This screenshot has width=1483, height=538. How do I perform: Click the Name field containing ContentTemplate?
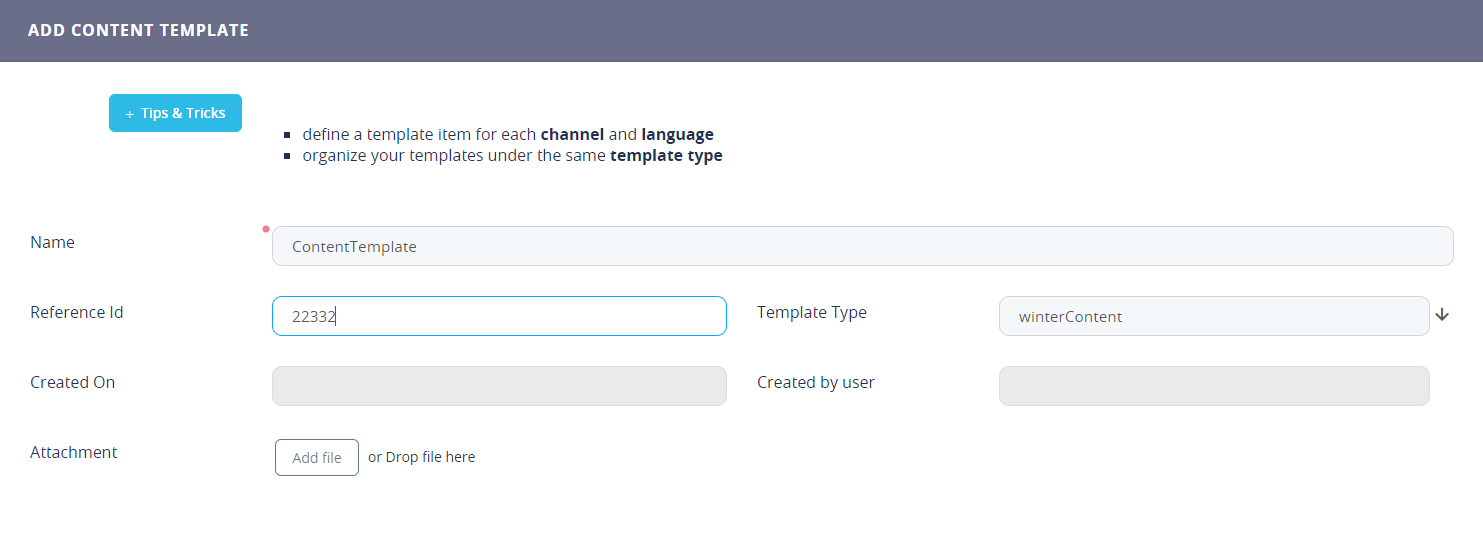click(x=861, y=246)
